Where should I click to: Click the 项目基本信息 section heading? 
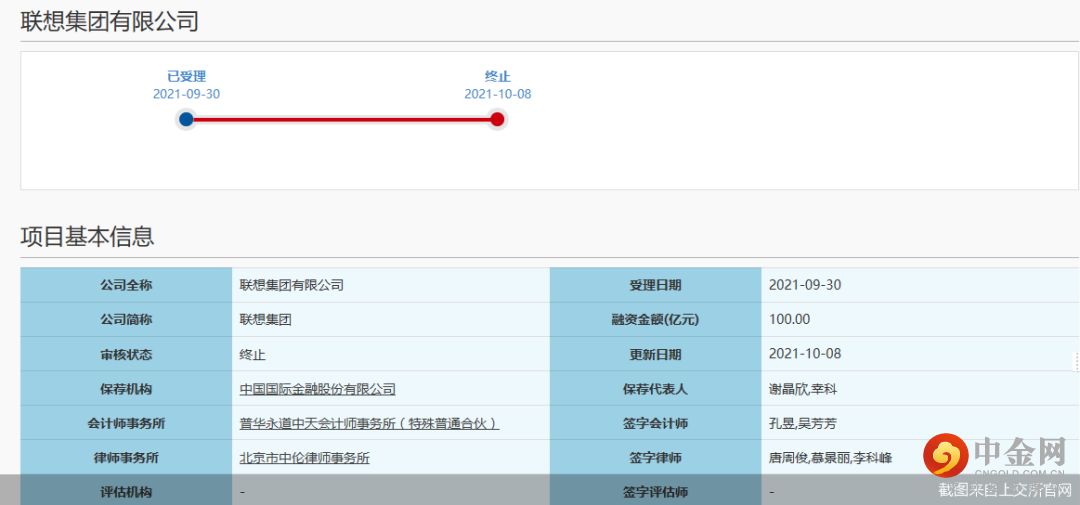87,236
